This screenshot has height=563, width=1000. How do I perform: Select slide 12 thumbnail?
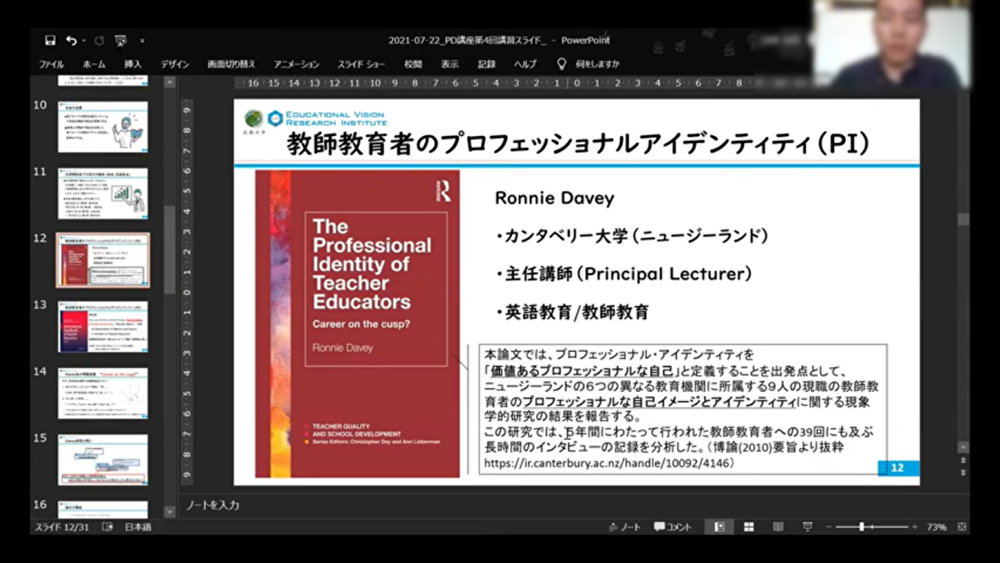[x=103, y=260]
